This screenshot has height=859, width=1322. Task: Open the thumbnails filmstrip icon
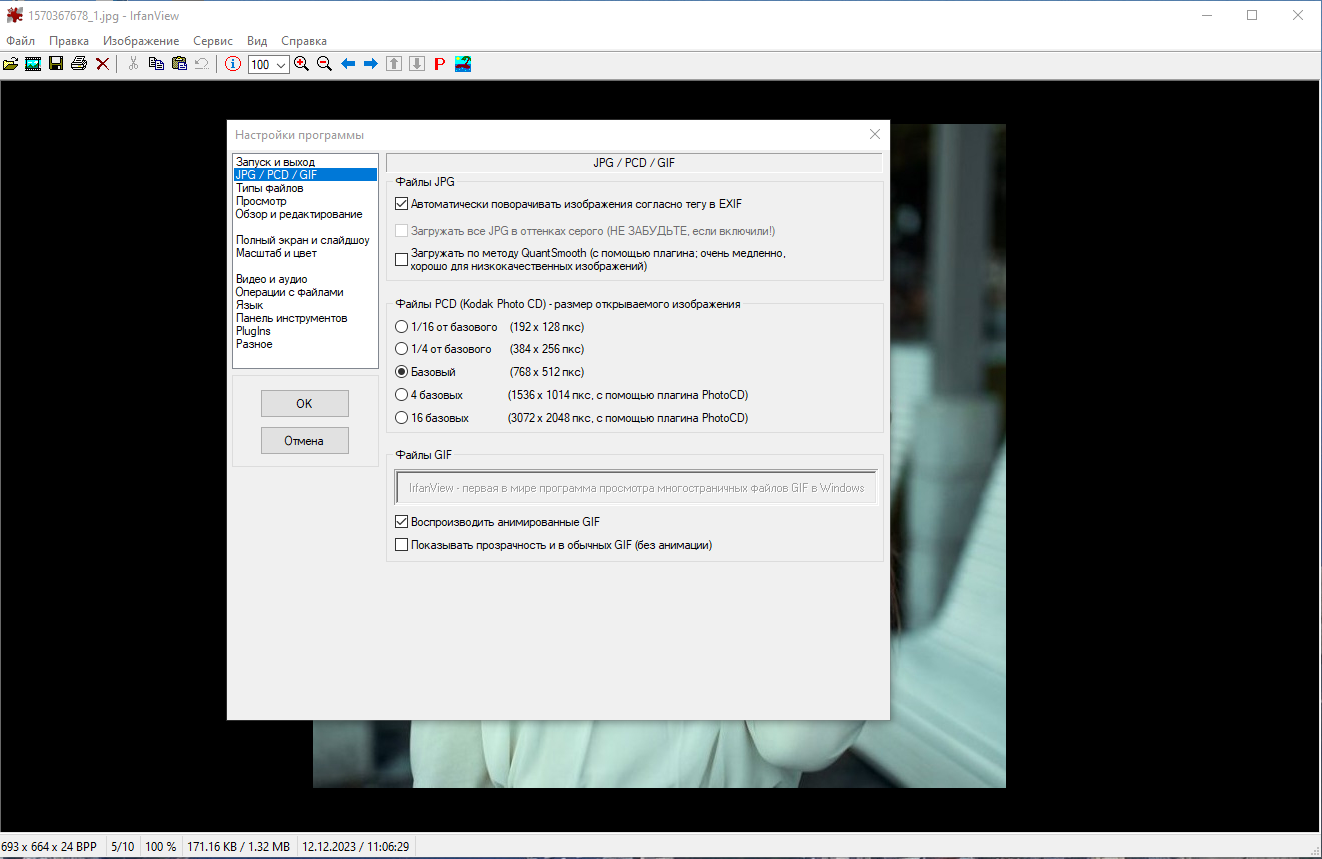click(x=33, y=64)
